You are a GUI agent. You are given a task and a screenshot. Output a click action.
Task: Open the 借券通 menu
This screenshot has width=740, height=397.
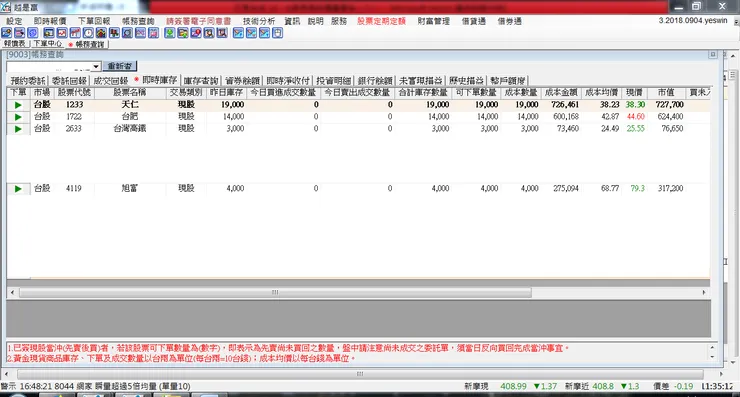click(510, 21)
